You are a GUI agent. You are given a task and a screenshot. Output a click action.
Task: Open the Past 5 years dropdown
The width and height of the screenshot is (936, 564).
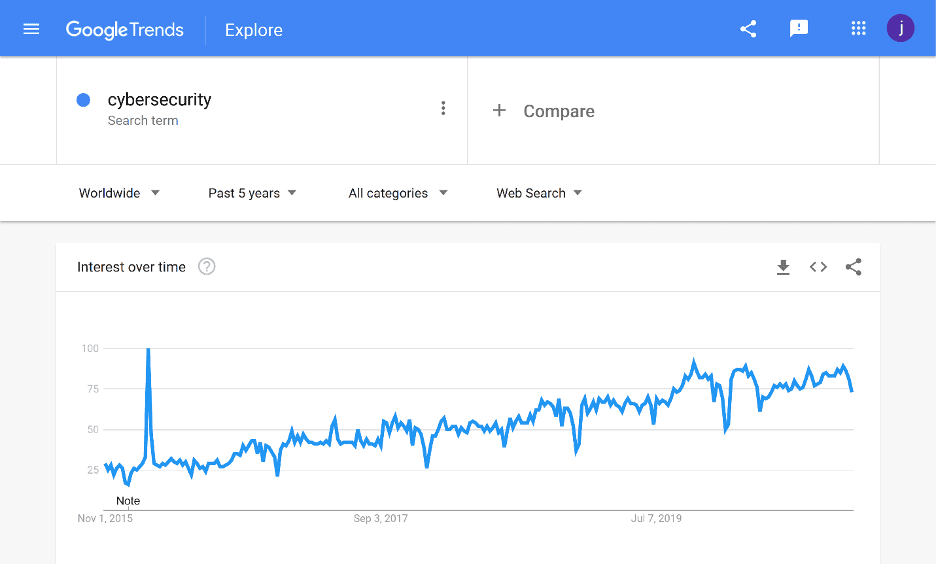[252, 193]
